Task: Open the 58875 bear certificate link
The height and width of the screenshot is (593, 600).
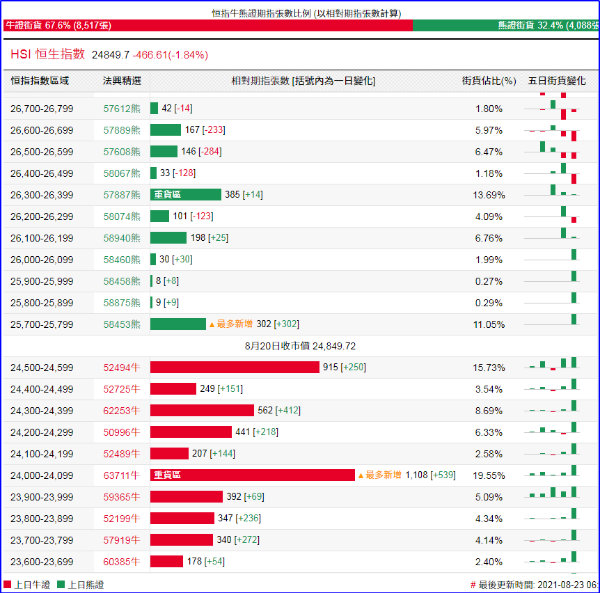Action: coord(122,303)
